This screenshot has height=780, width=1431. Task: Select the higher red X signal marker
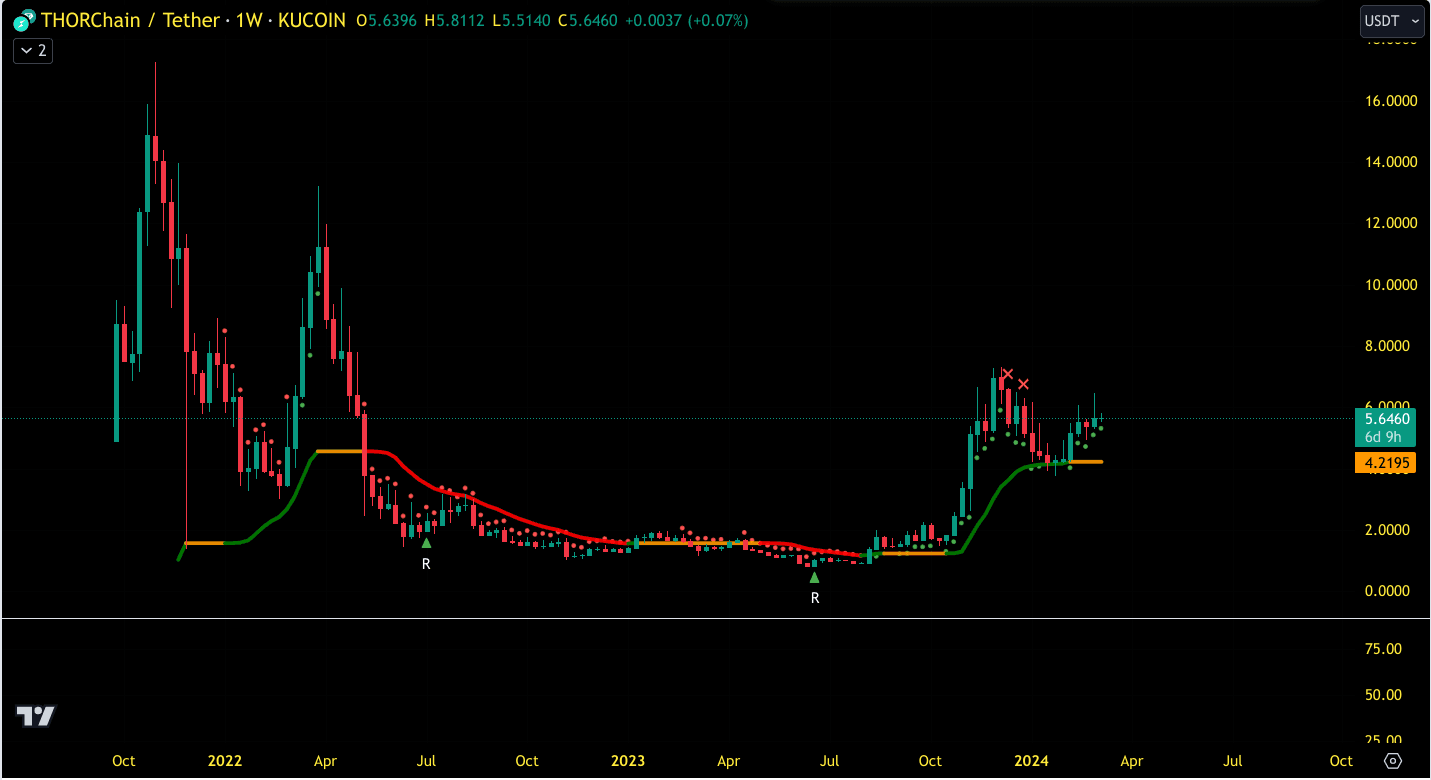click(x=1008, y=375)
